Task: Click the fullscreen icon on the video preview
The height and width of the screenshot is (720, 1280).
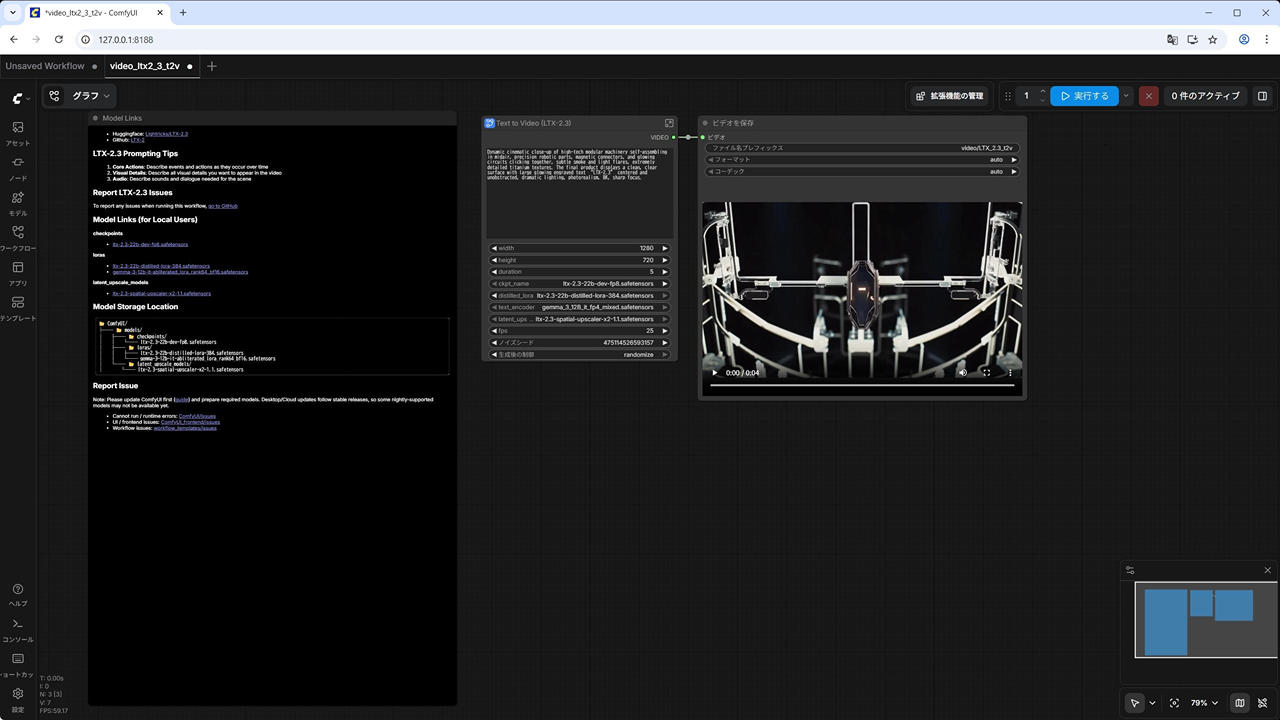Action: pos(986,373)
